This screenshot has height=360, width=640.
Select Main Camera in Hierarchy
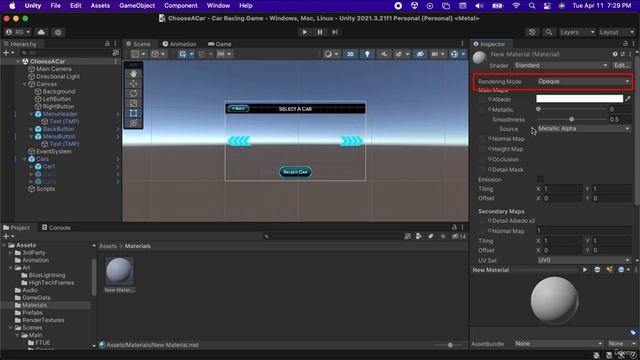(53, 69)
